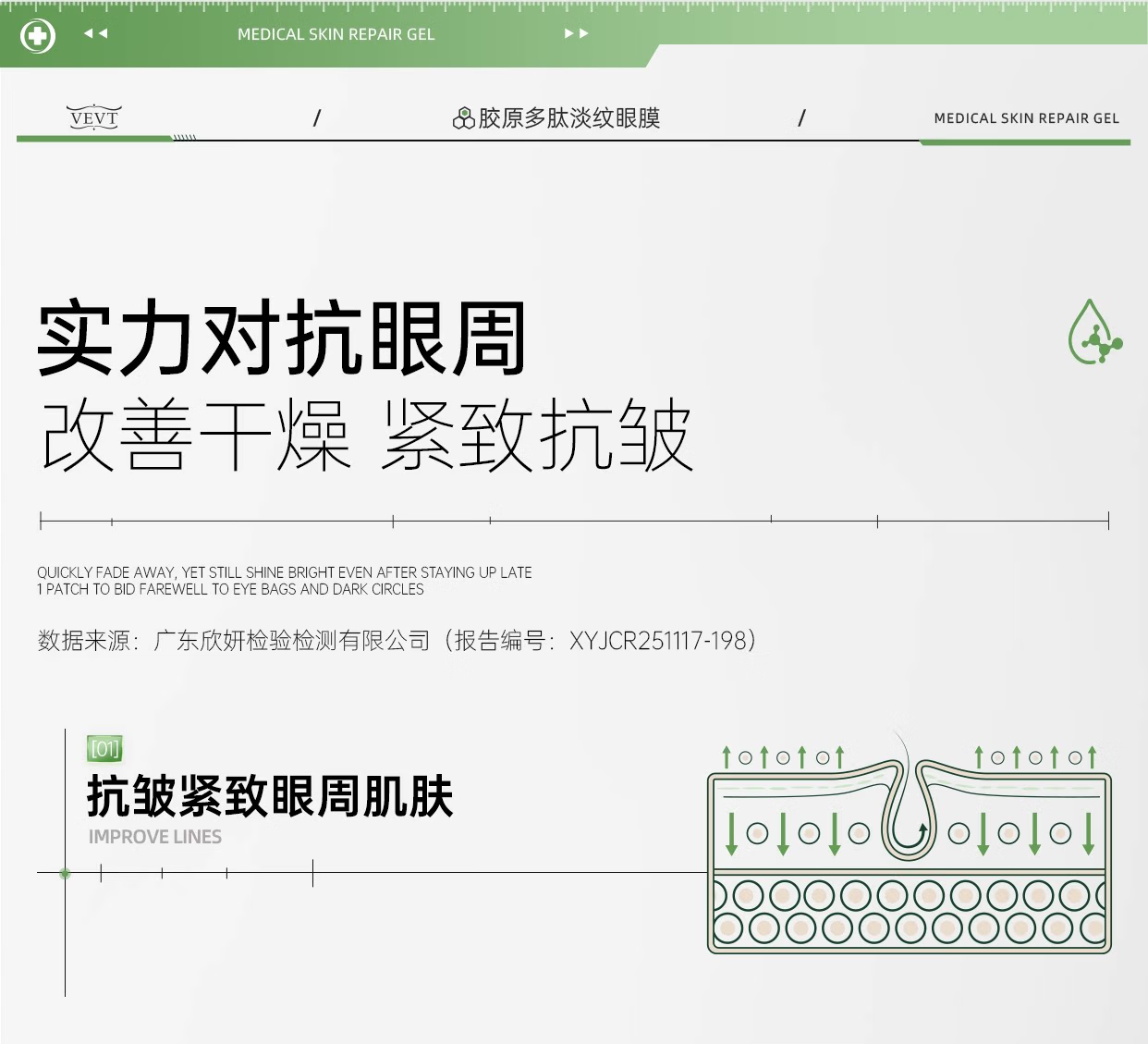Image resolution: width=1148 pixels, height=1044 pixels.
Task: Open the 胶原多肽淡纹眼膜 product title
Action: [x=568, y=118]
